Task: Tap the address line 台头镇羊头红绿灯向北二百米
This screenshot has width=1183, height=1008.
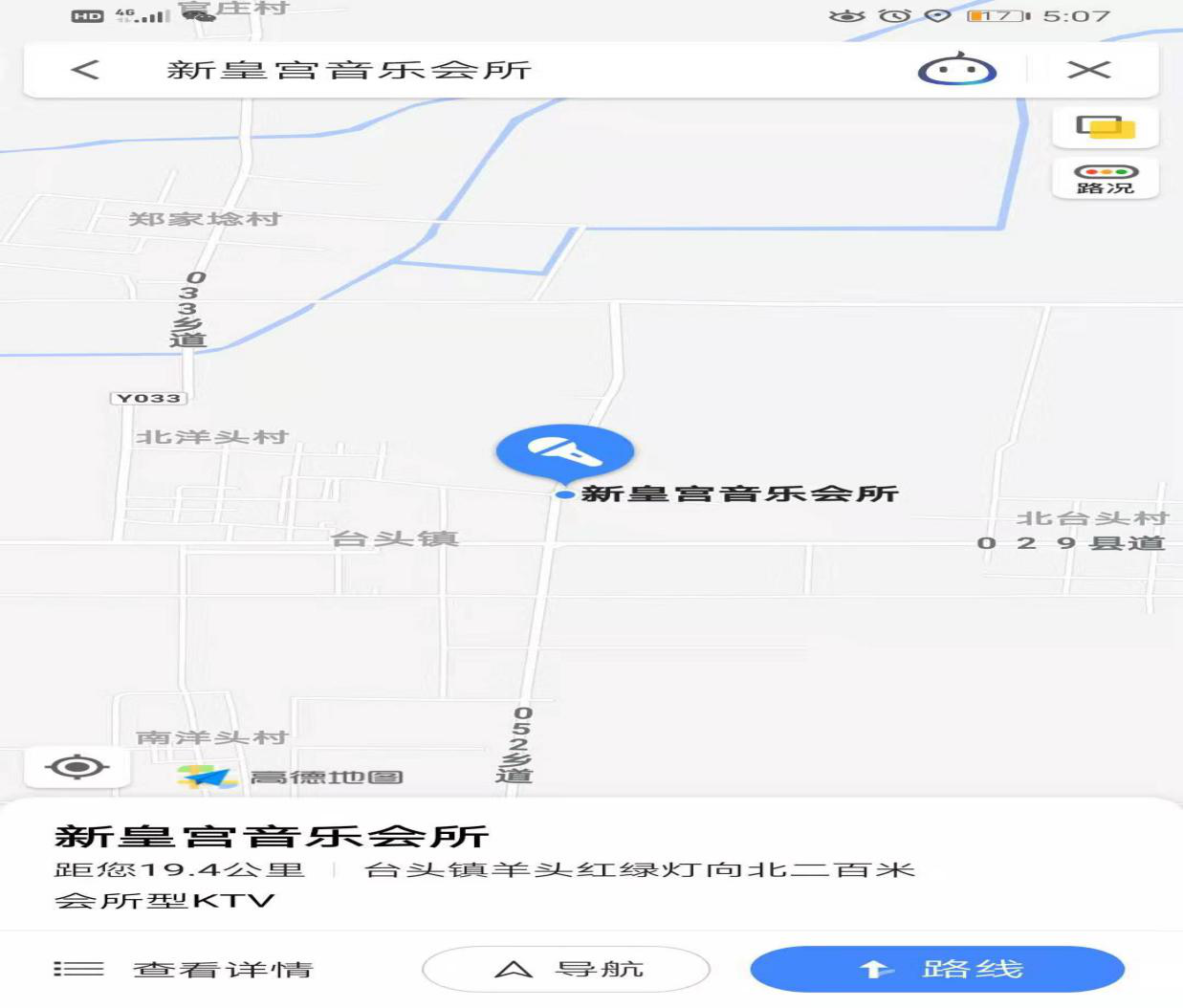Action: tap(640, 869)
